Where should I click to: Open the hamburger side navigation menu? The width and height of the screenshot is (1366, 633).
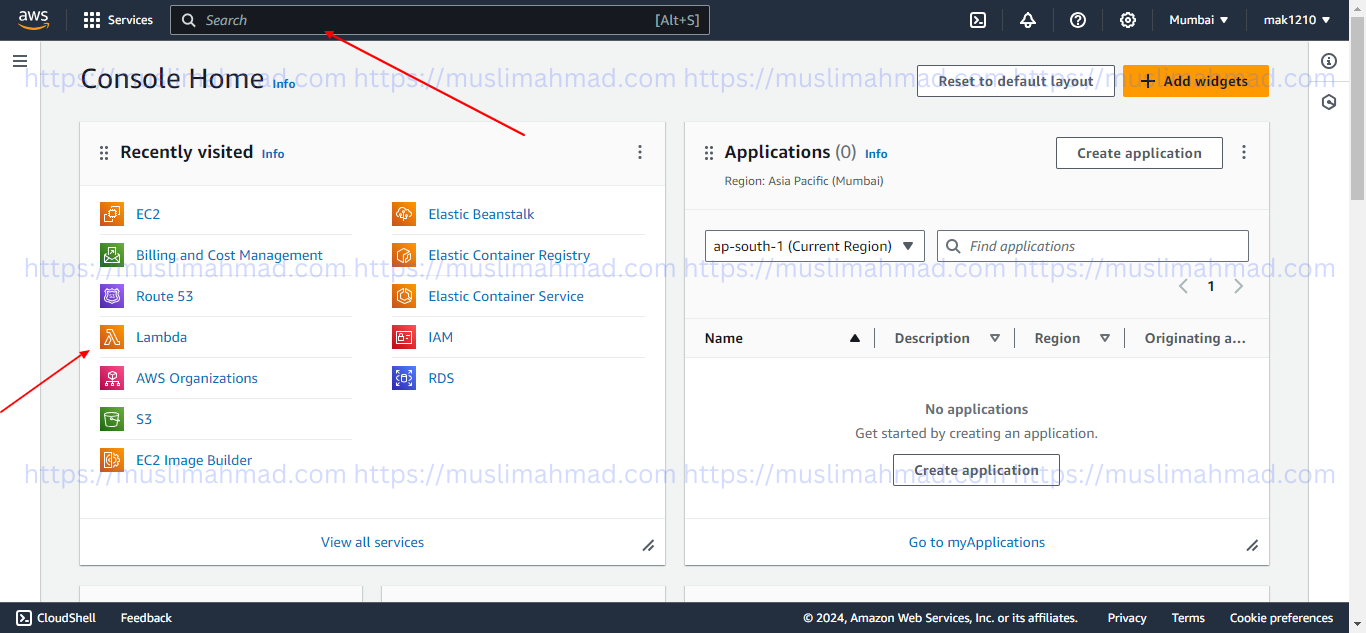point(20,61)
